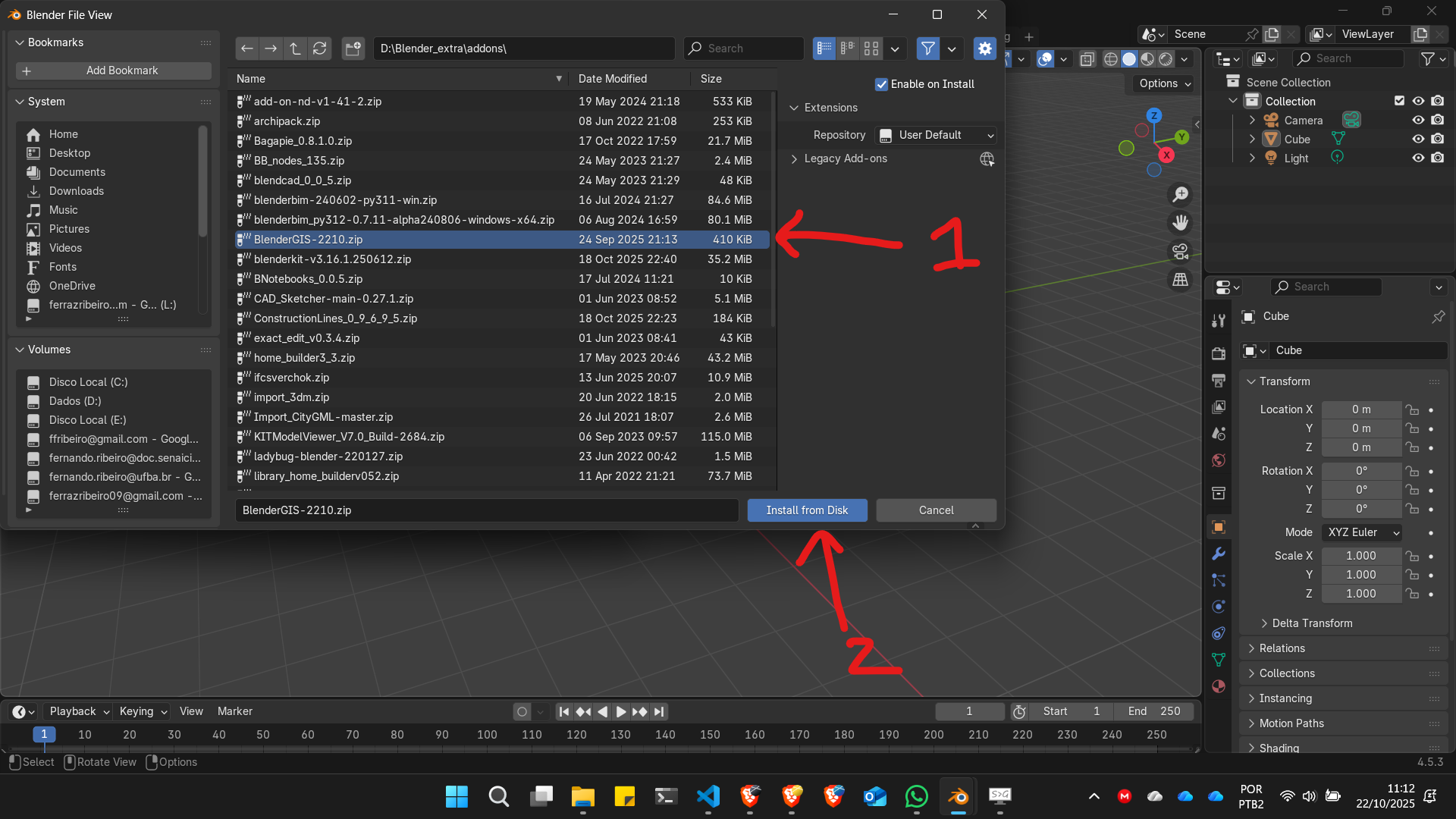
Task: Uncheck Enable on Install checkbox
Action: (881, 84)
